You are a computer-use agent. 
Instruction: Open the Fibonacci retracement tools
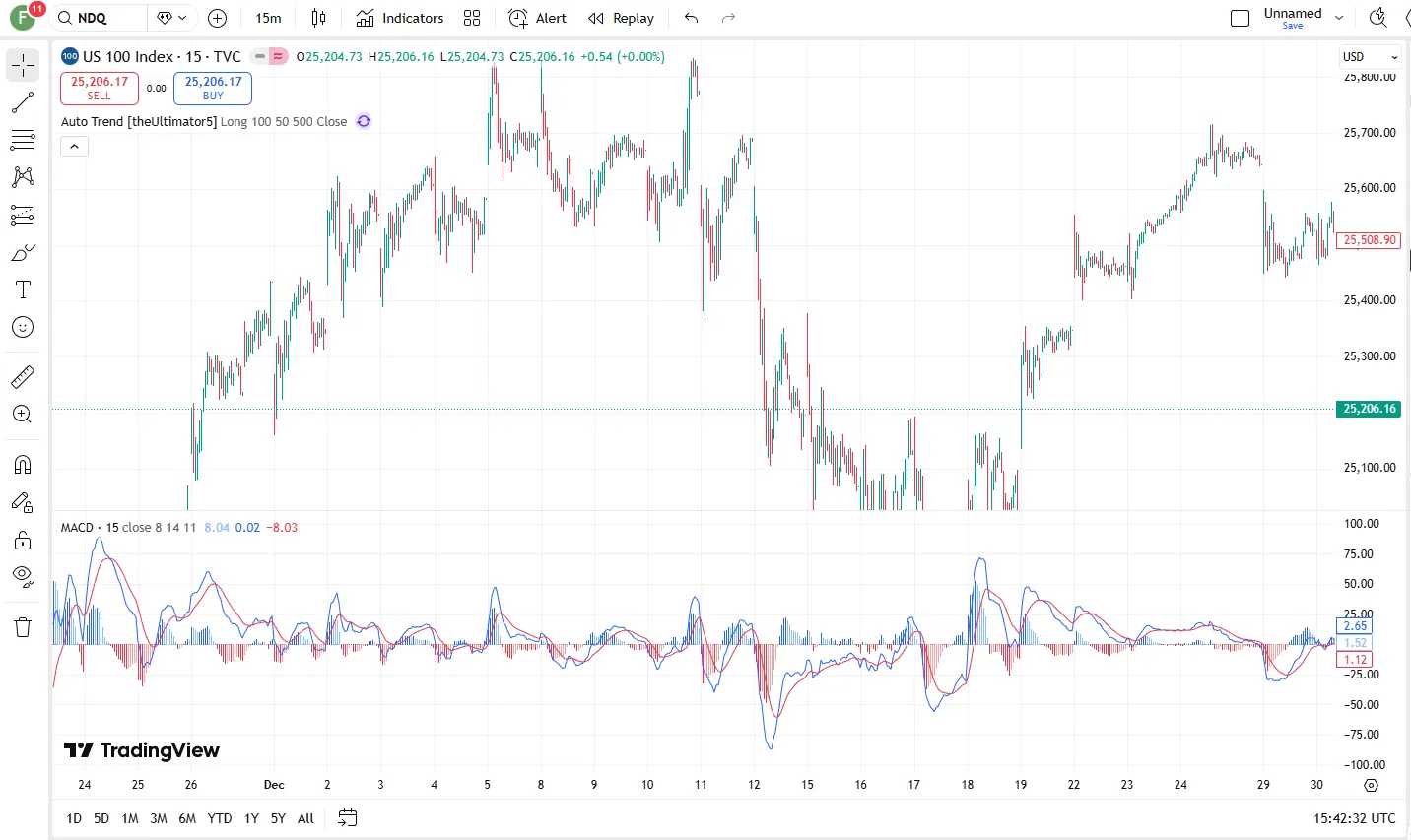(23, 140)
